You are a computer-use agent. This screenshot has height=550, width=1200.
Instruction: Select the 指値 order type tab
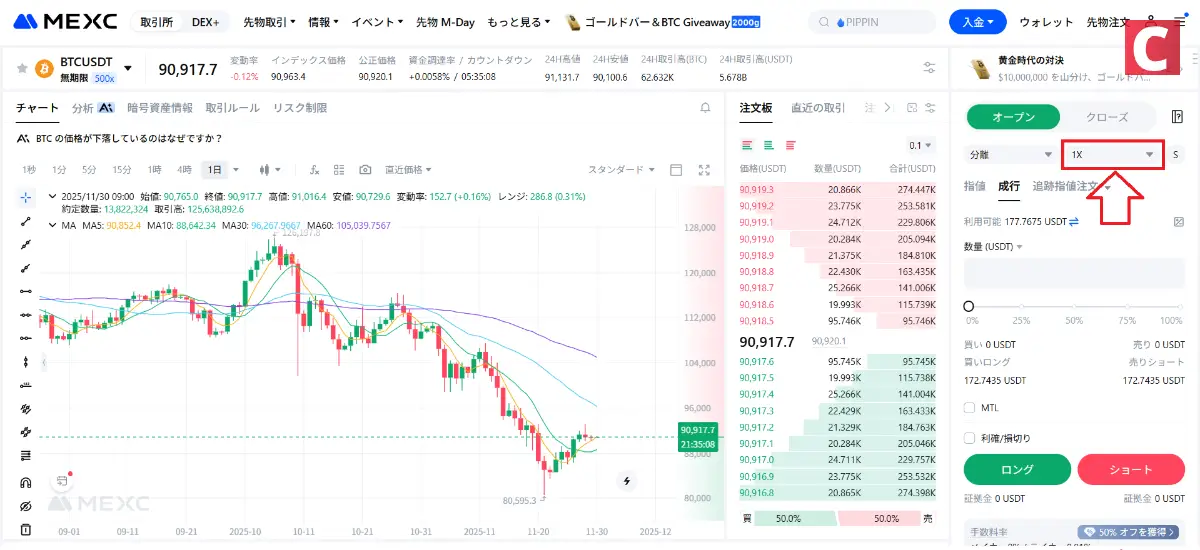[x=974, y=186]
